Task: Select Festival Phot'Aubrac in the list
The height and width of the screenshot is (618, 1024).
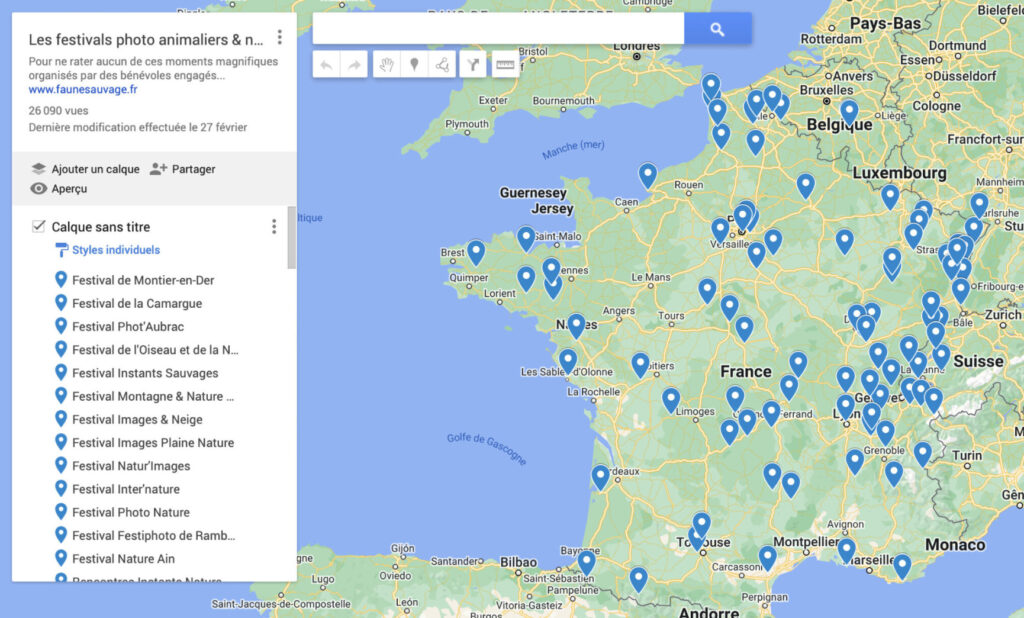Action: point(127,327)
